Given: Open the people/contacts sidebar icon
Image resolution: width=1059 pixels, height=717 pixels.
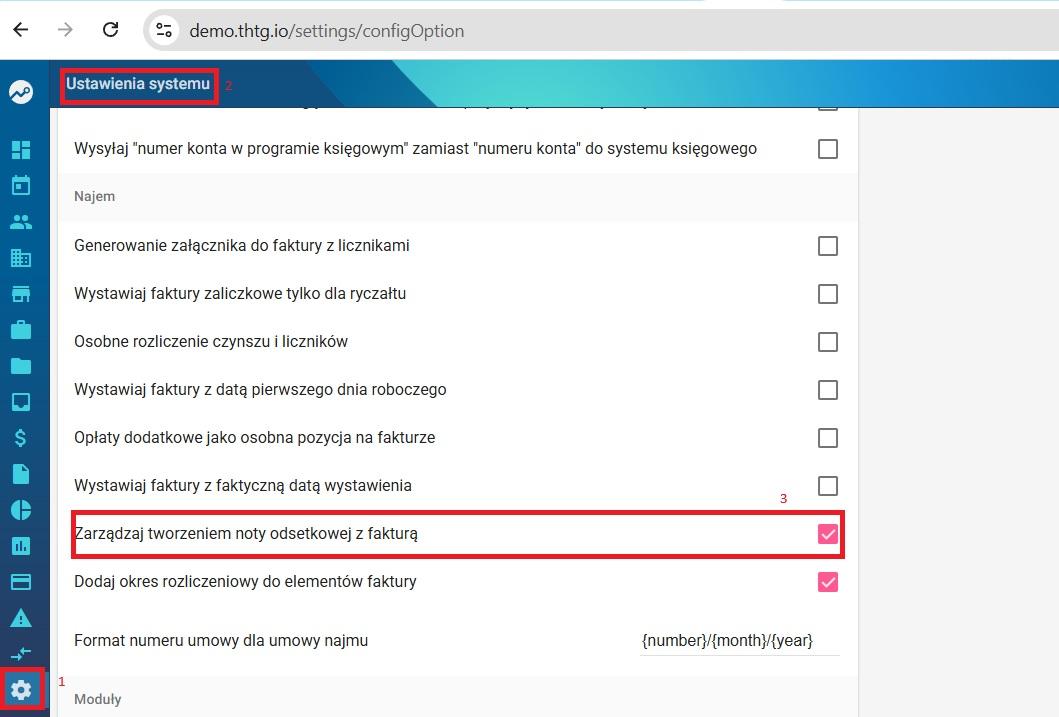Looking at the screenshot, I should [21, 221].
